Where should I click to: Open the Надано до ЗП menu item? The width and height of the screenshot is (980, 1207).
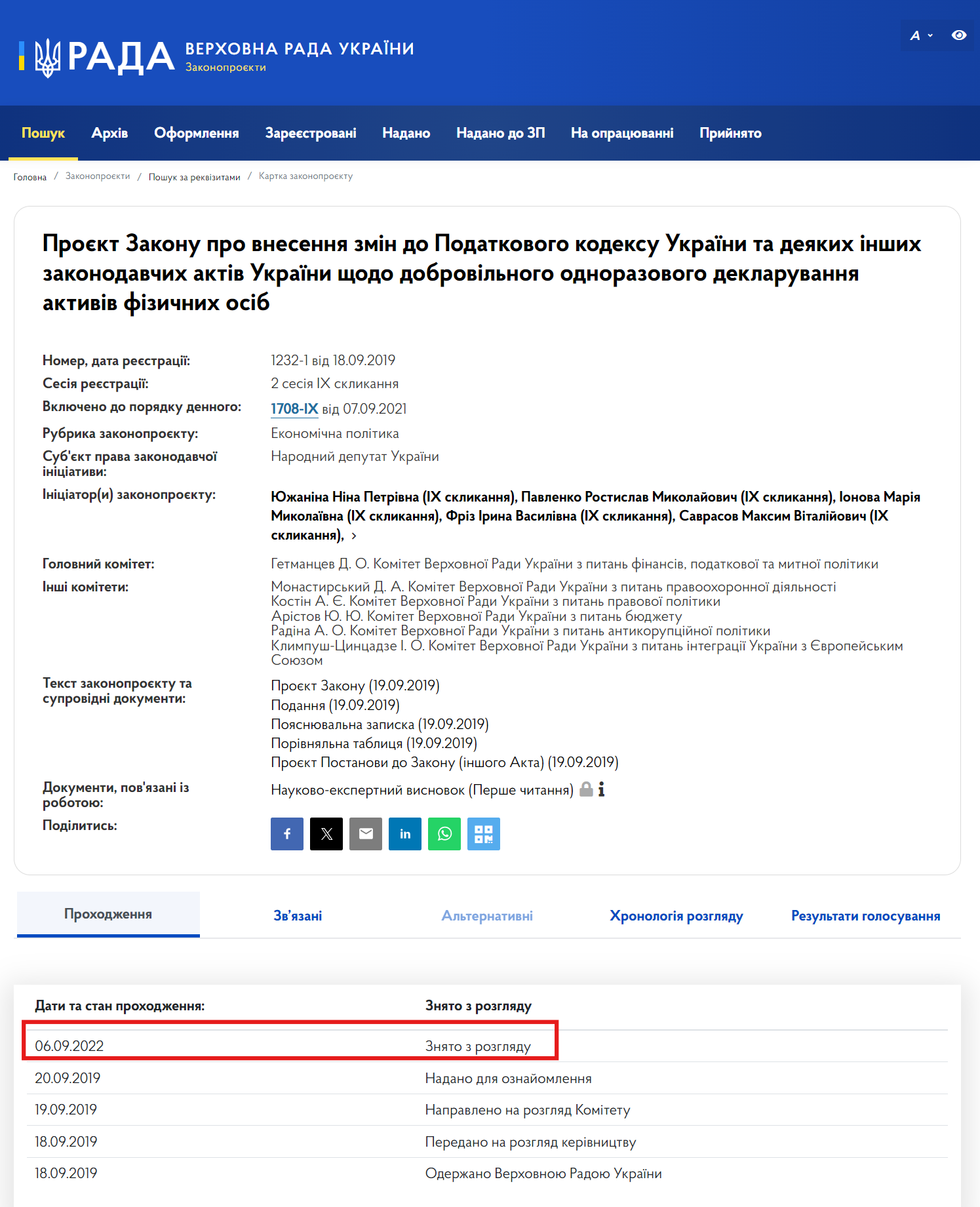pos(501,133)
